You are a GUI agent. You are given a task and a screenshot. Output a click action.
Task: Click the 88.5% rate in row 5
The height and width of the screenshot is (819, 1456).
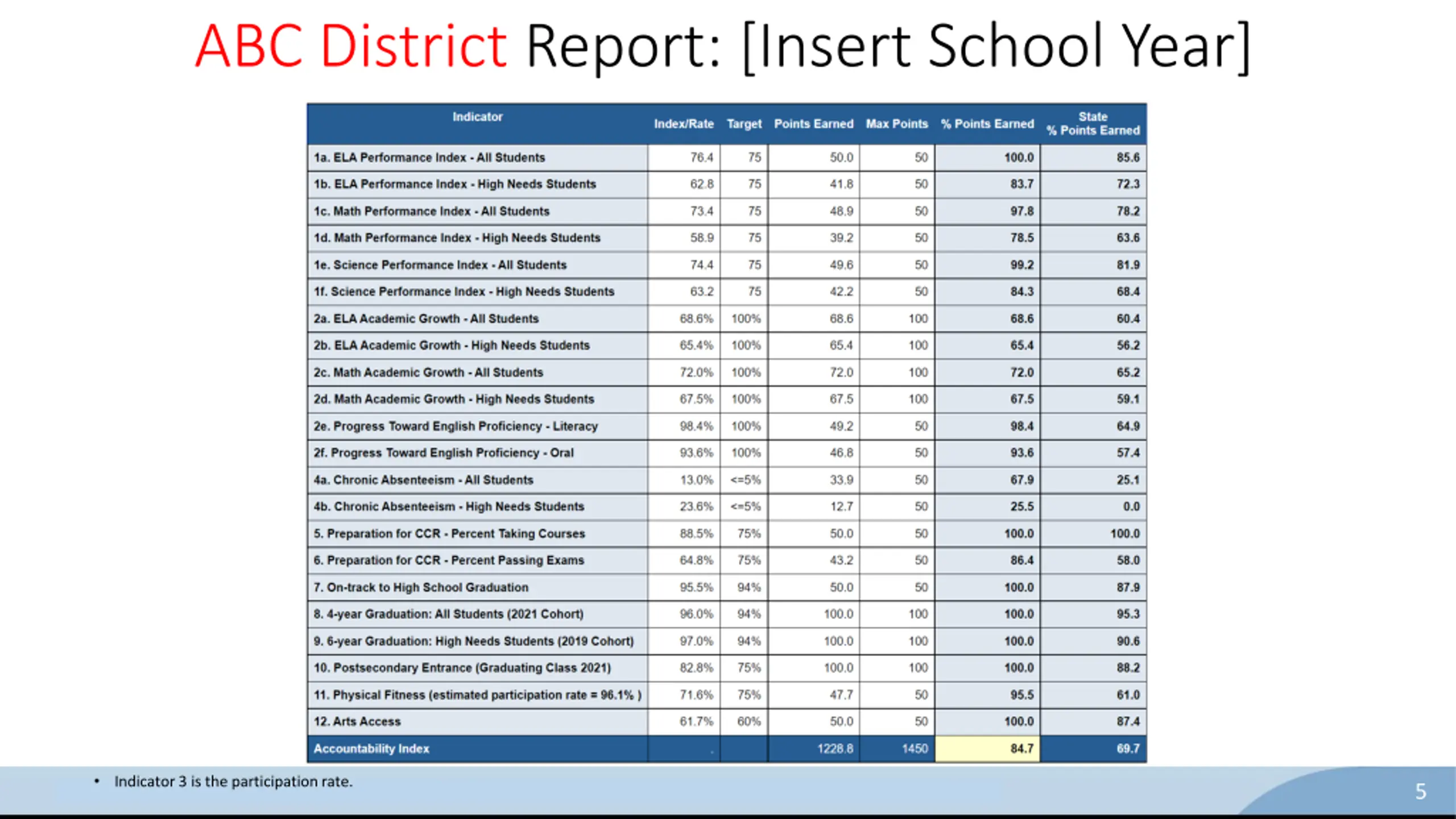697,533
